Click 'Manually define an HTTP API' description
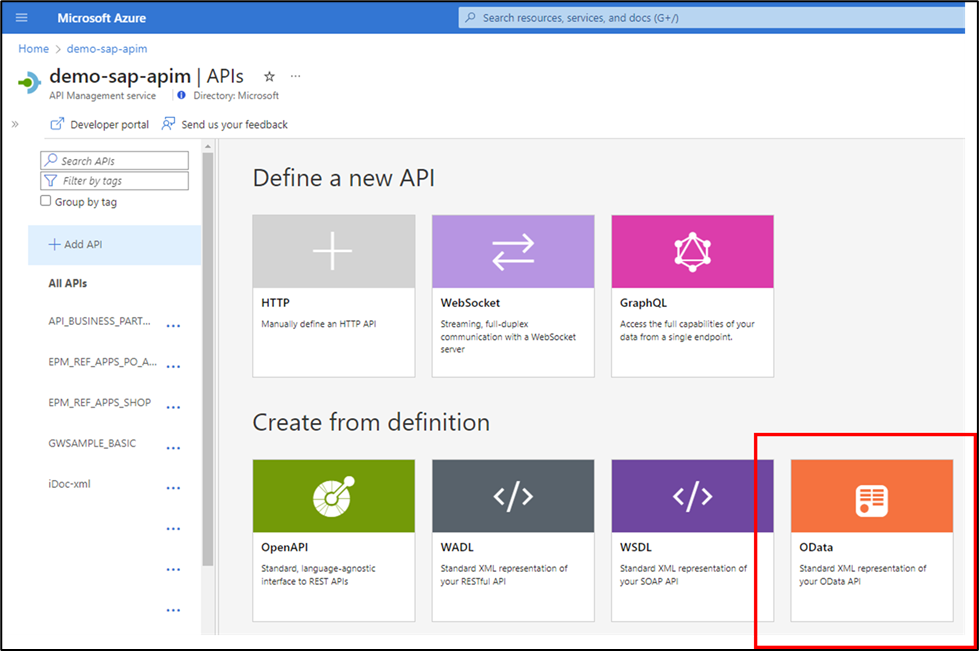Screen dimensions: 979x651 click(318, 324)
